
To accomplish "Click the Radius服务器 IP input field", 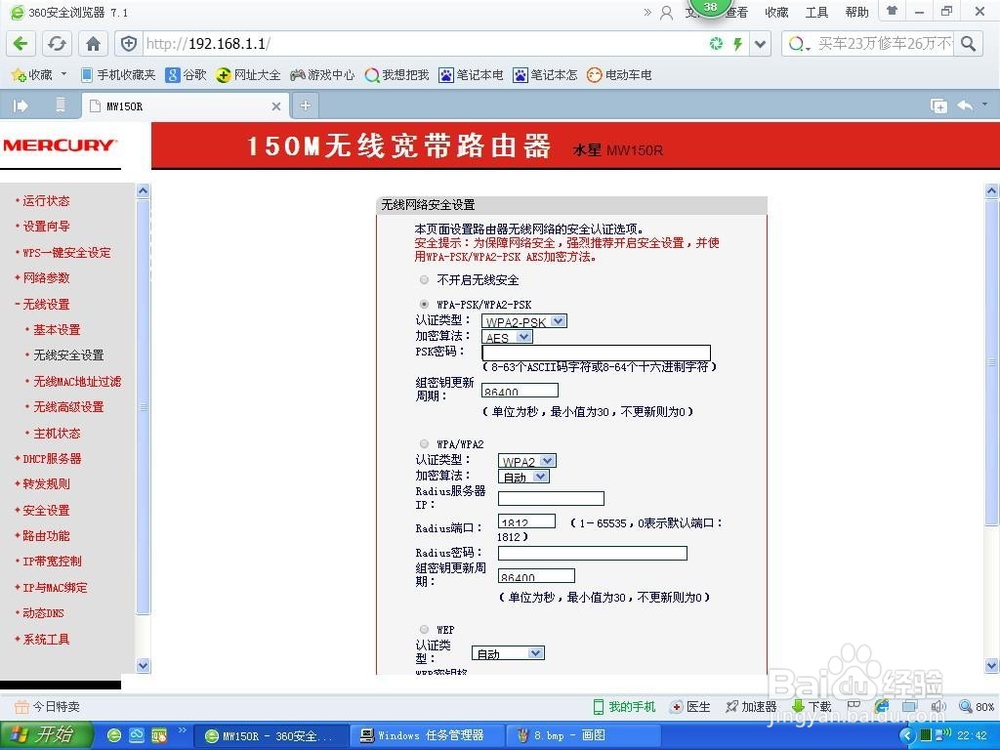I will (x=551, y=499).
